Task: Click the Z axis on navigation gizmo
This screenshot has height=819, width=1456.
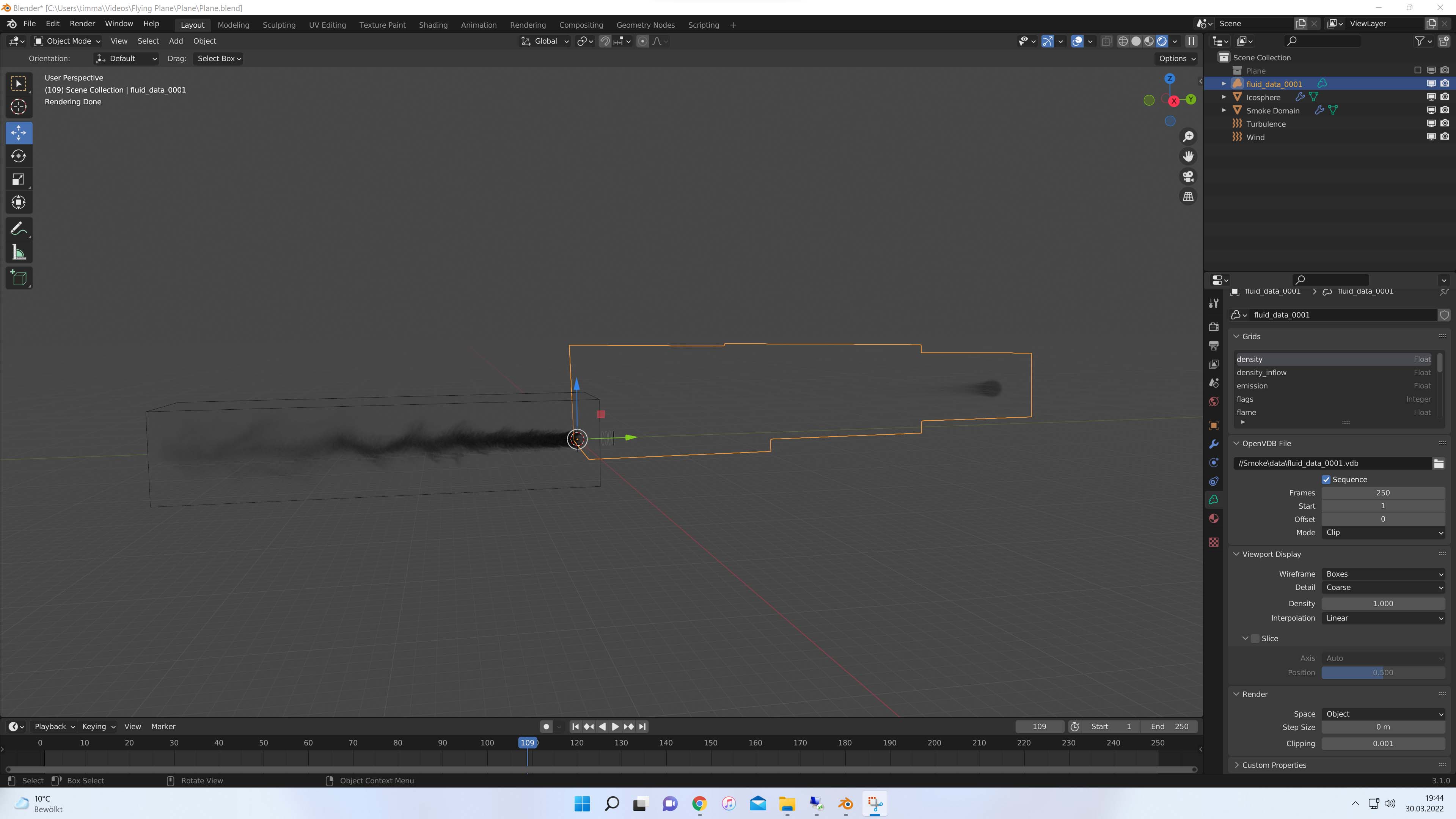Action: click(1170, 79)
